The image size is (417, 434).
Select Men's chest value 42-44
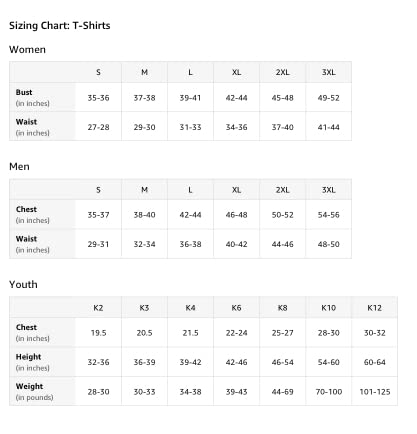click(x=190, y=215)
